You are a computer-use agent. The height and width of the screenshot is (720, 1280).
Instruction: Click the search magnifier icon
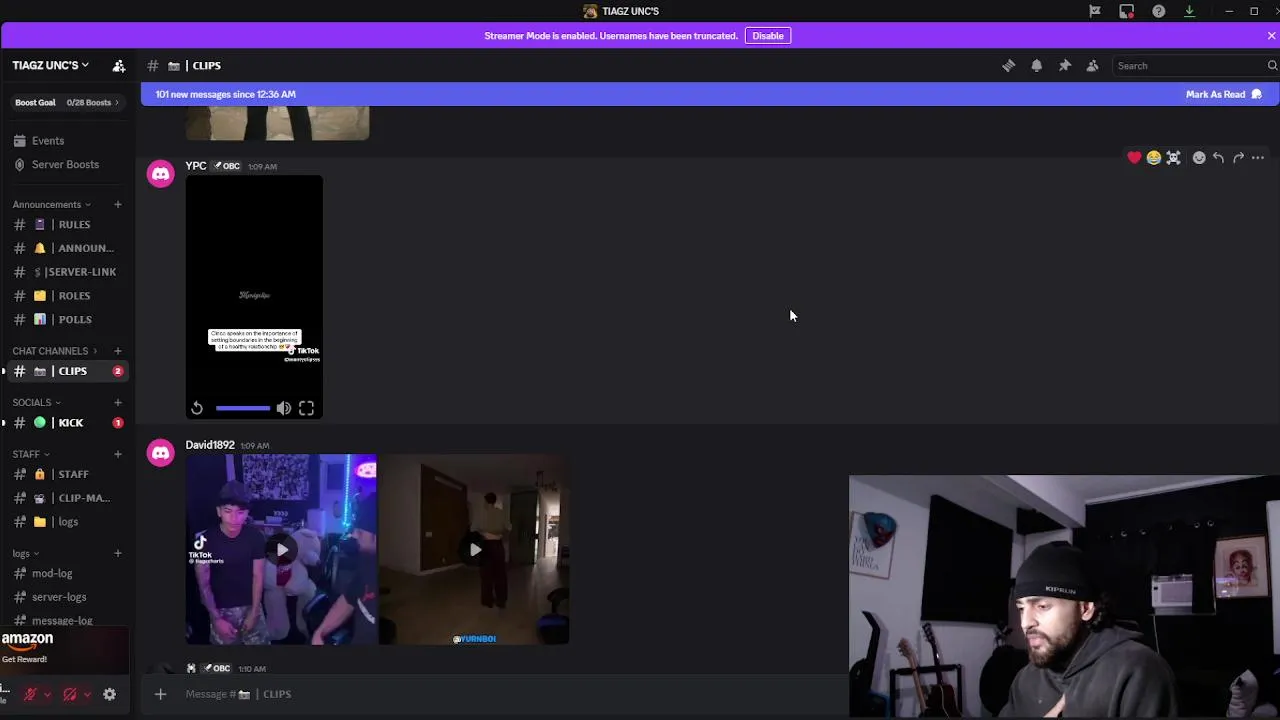coord(1272,66)
